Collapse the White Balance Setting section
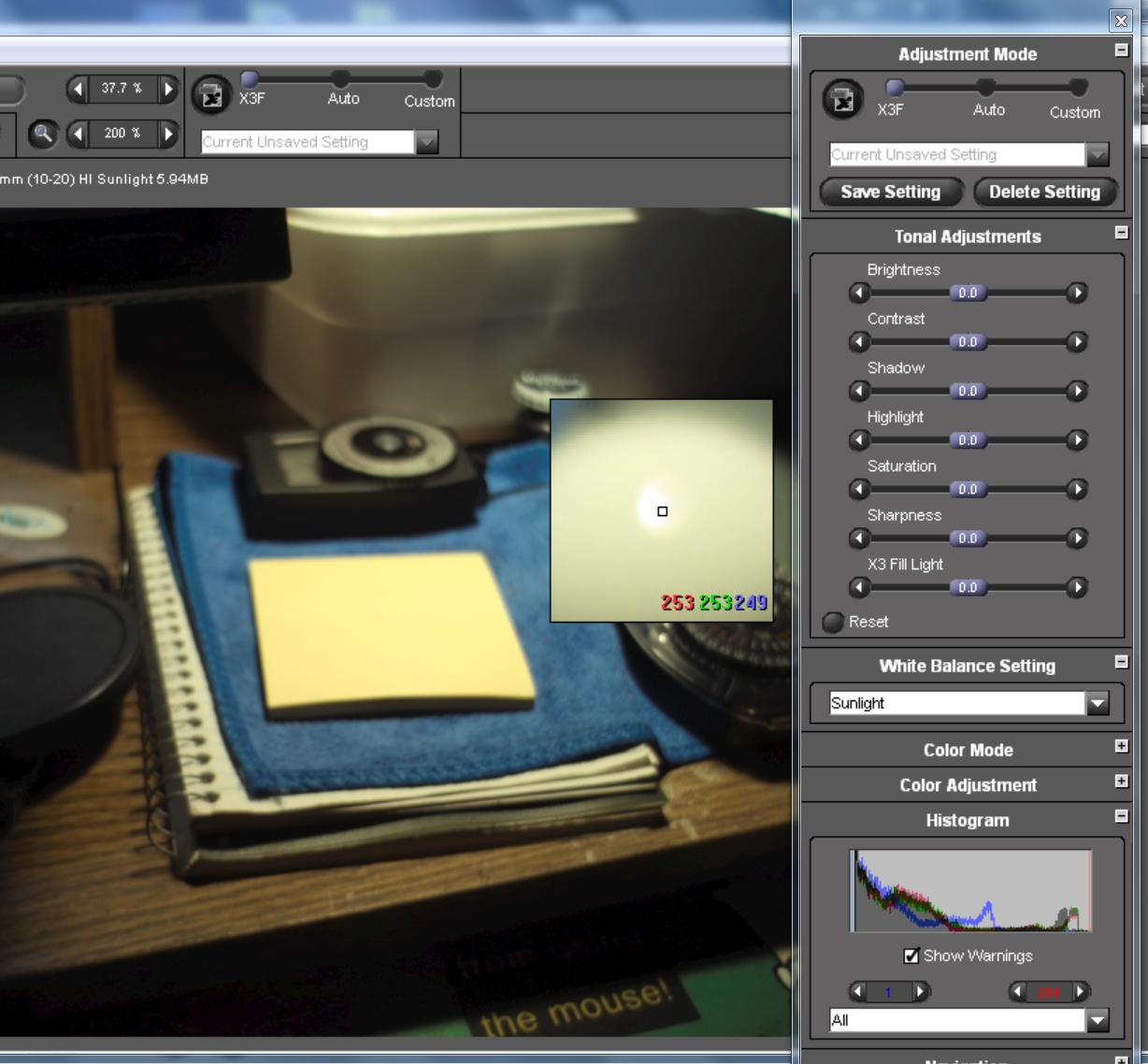The height and width of the screenshot is (1064, 1148). (x=1122, y=662)
